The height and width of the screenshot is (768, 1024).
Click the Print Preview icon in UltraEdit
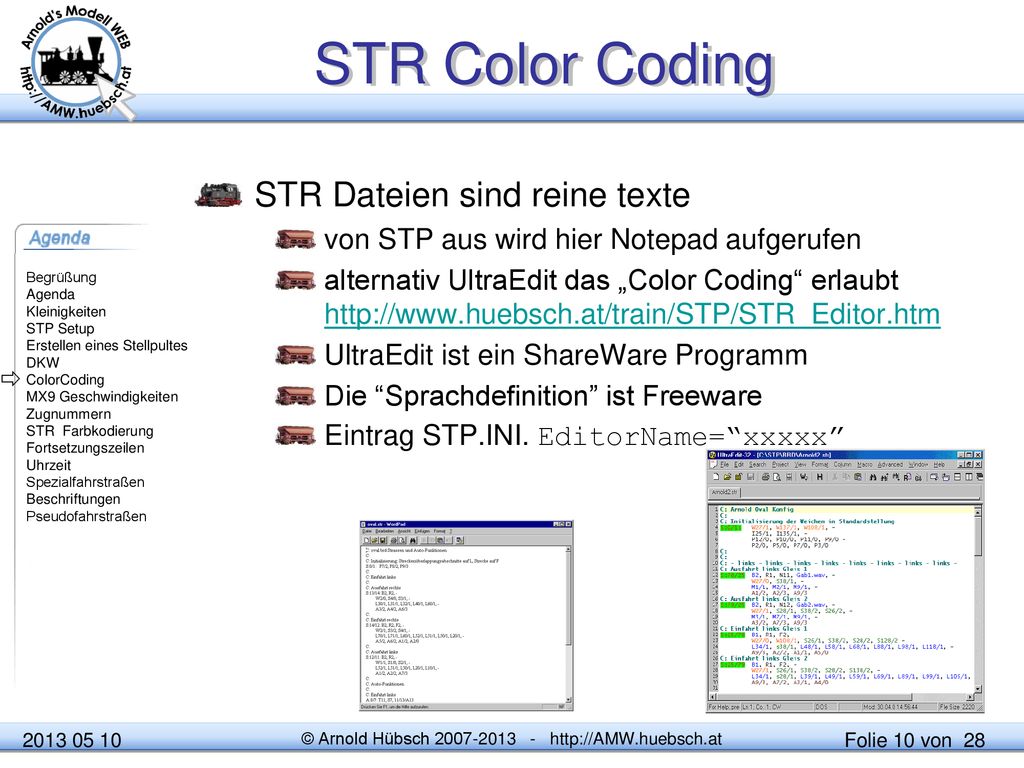tap(776, 477)
